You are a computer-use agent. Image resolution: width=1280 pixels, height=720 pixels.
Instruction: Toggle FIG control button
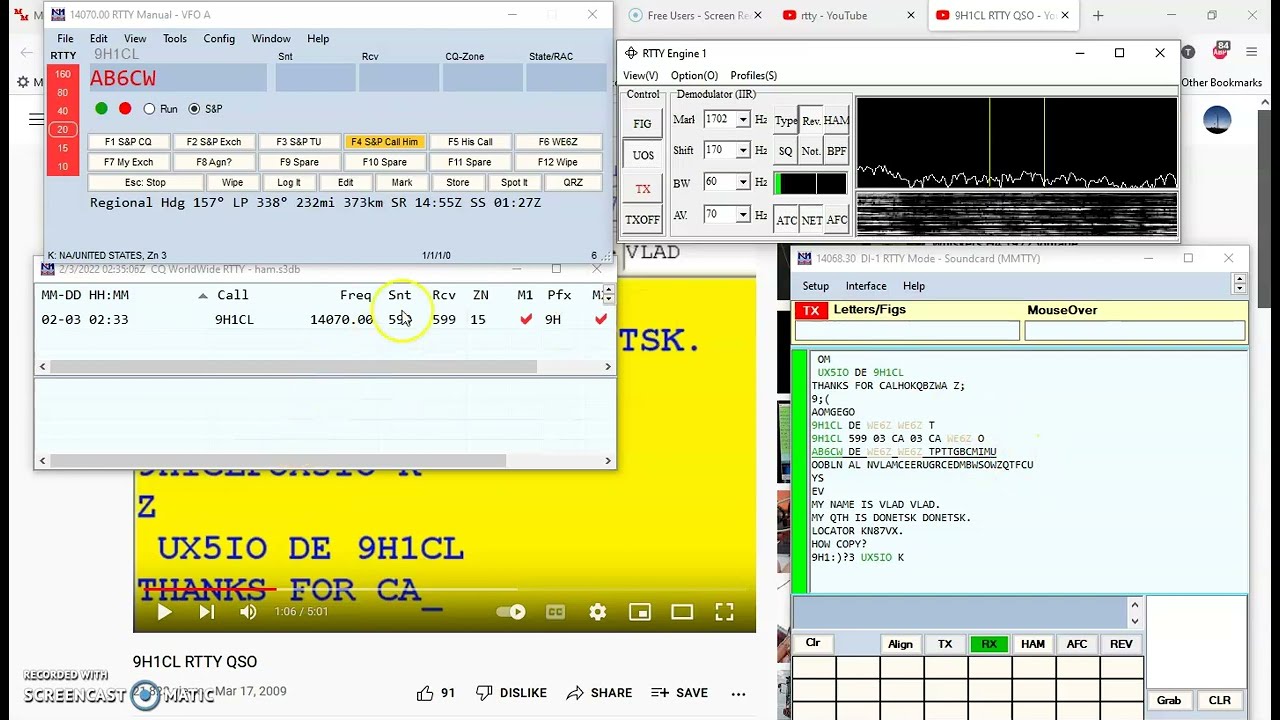[642, 124]
